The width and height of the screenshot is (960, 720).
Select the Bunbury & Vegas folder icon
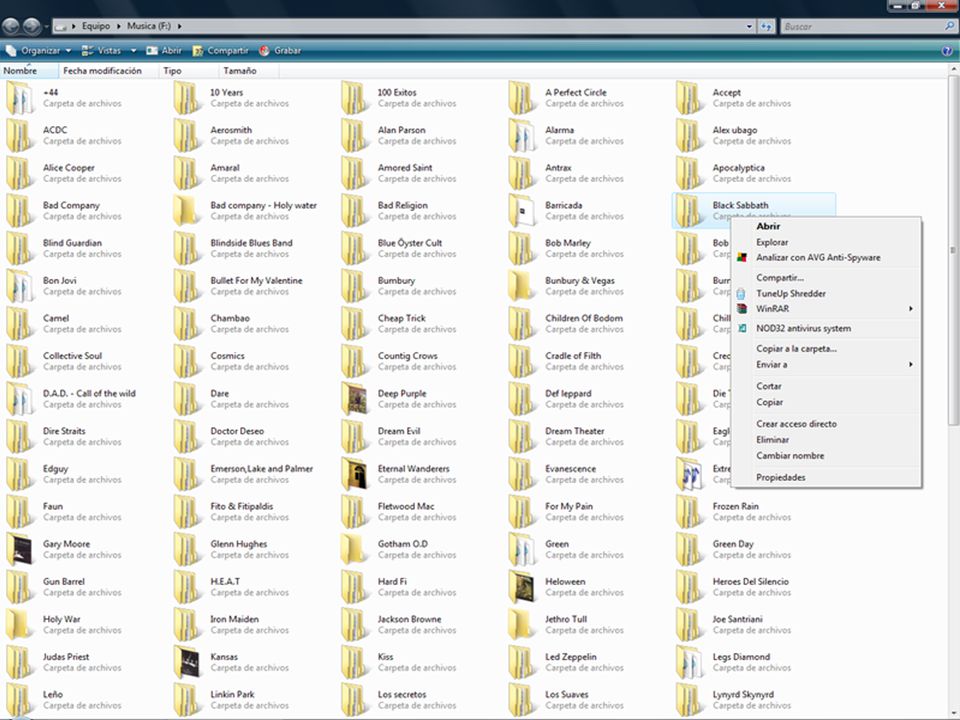(x=522, y=286)
